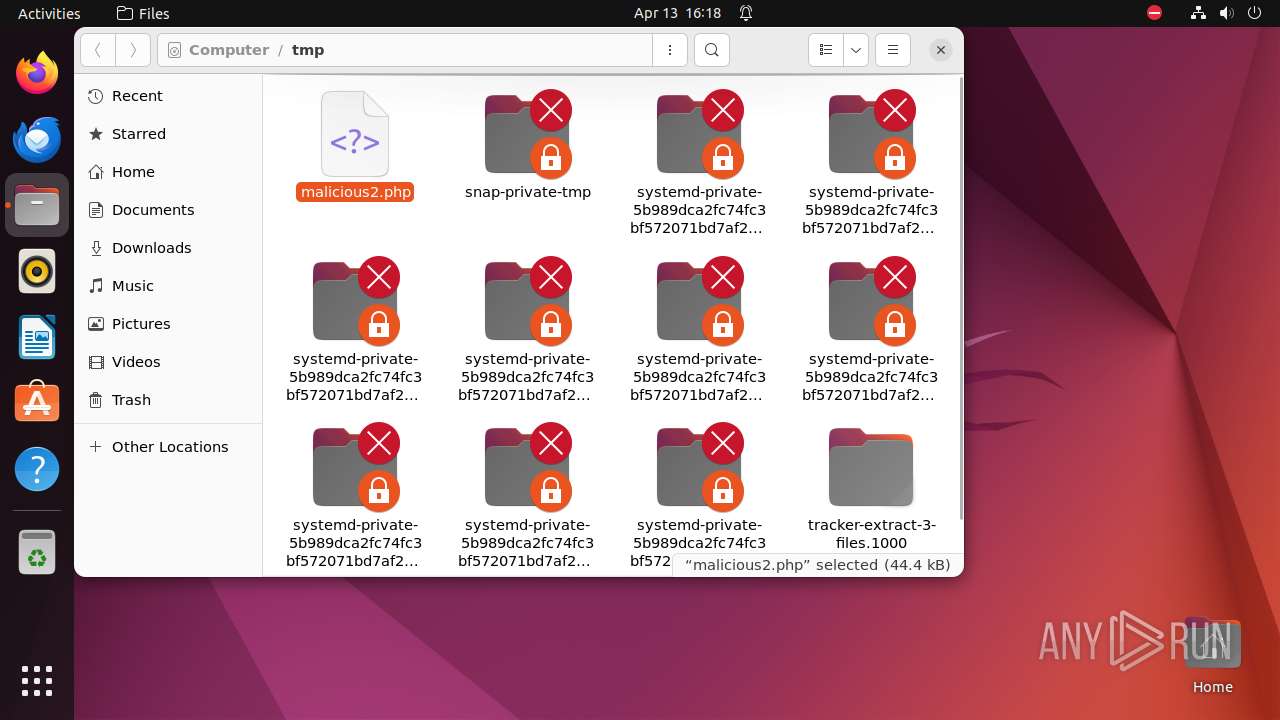Screen dimensions: 1280x720
Task: Open the clock and calendar panel
Action: [x=677, y=13]
